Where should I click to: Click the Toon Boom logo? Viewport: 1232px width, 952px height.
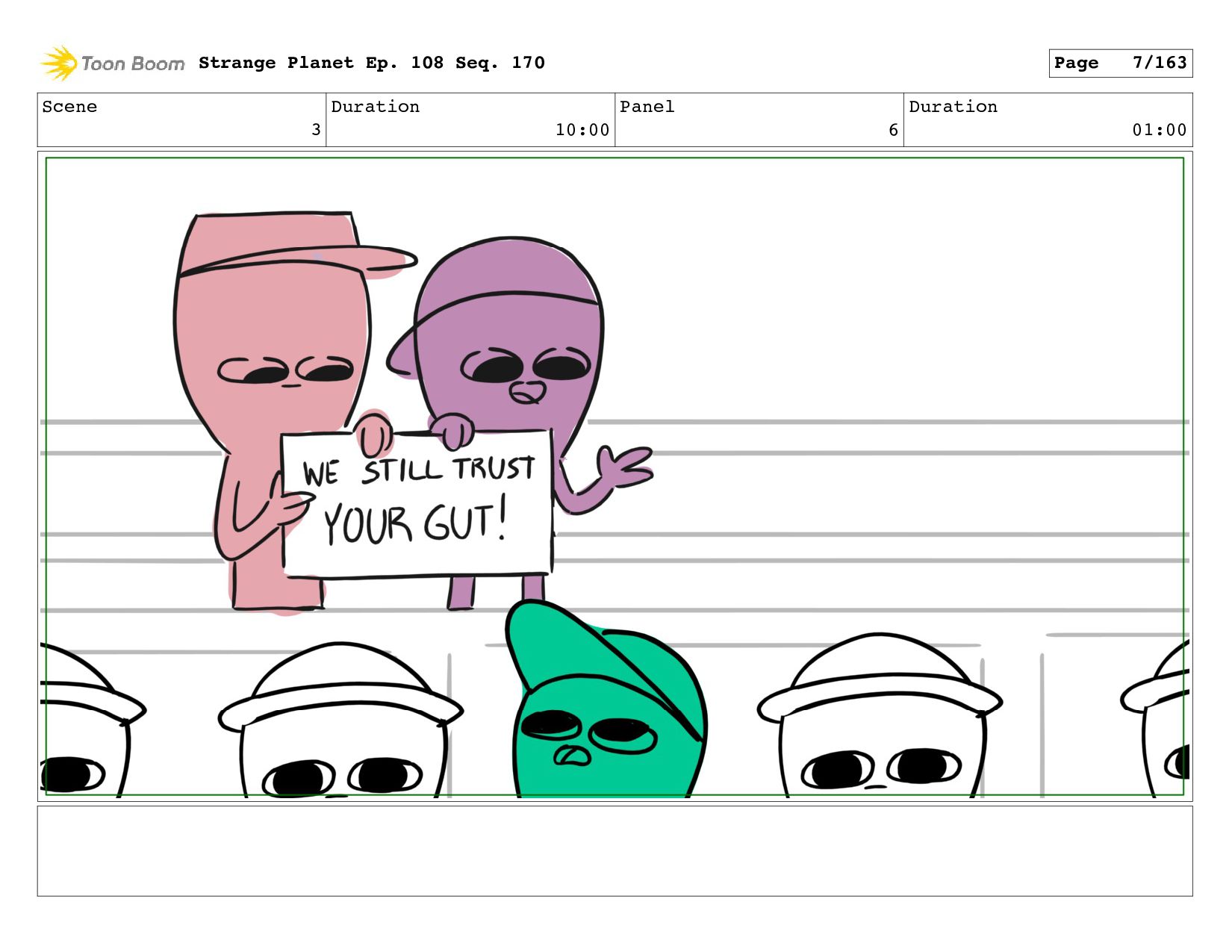pyautogui.click(x=112, y=63)
